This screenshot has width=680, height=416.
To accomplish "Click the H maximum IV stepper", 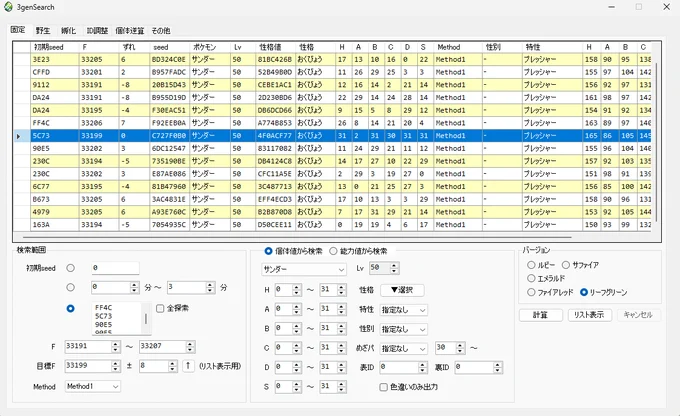I will click(x=333, y=290).
